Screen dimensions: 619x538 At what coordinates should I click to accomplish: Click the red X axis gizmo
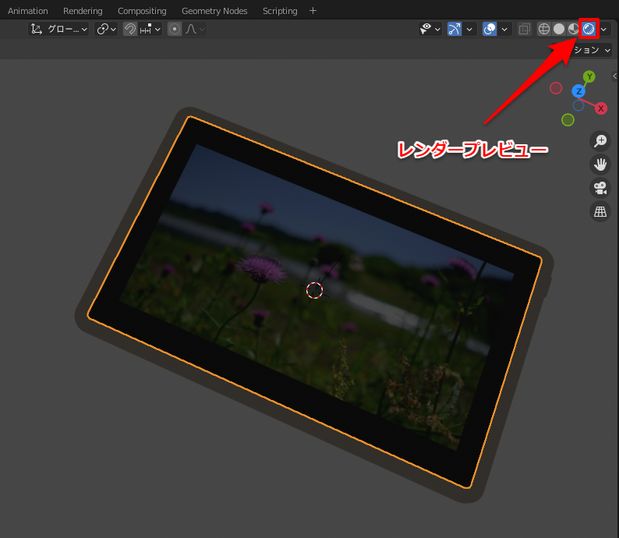(x=601, y=108)
